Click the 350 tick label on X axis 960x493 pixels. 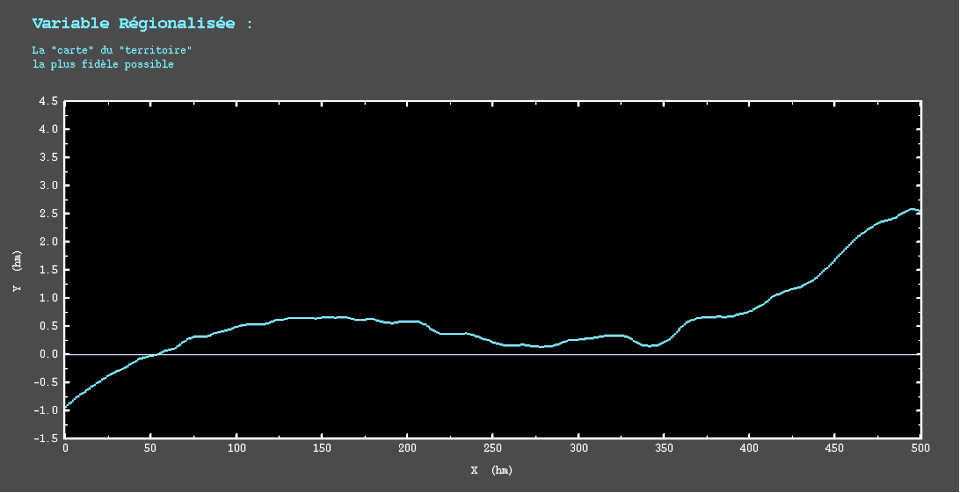(x=663, y=449)
